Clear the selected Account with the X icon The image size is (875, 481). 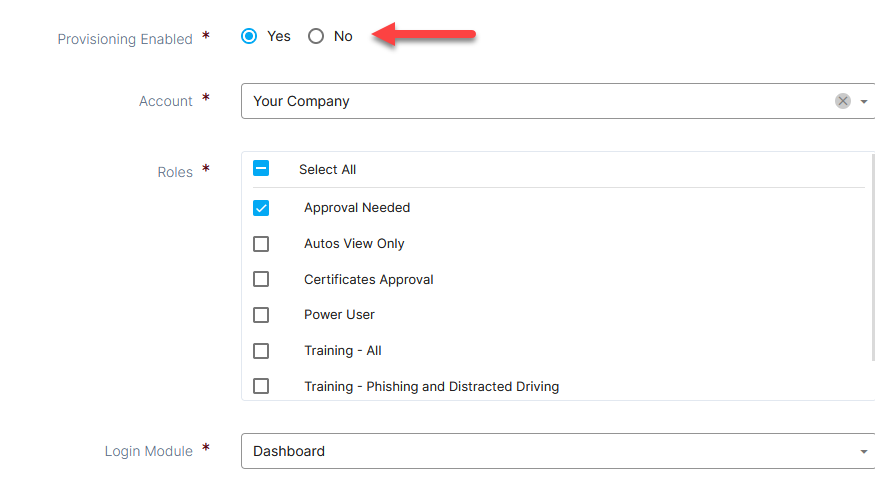[843, 101]
